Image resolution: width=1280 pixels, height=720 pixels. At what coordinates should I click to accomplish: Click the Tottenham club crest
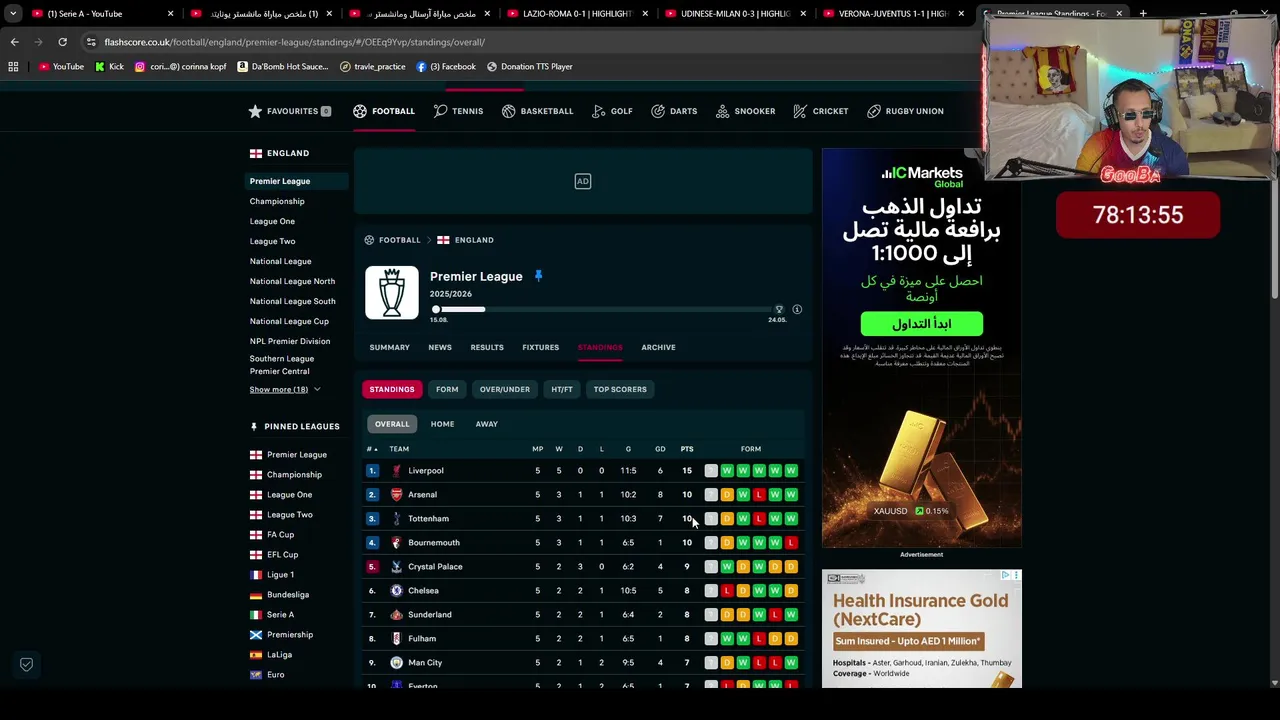click(x=396, y=518)
